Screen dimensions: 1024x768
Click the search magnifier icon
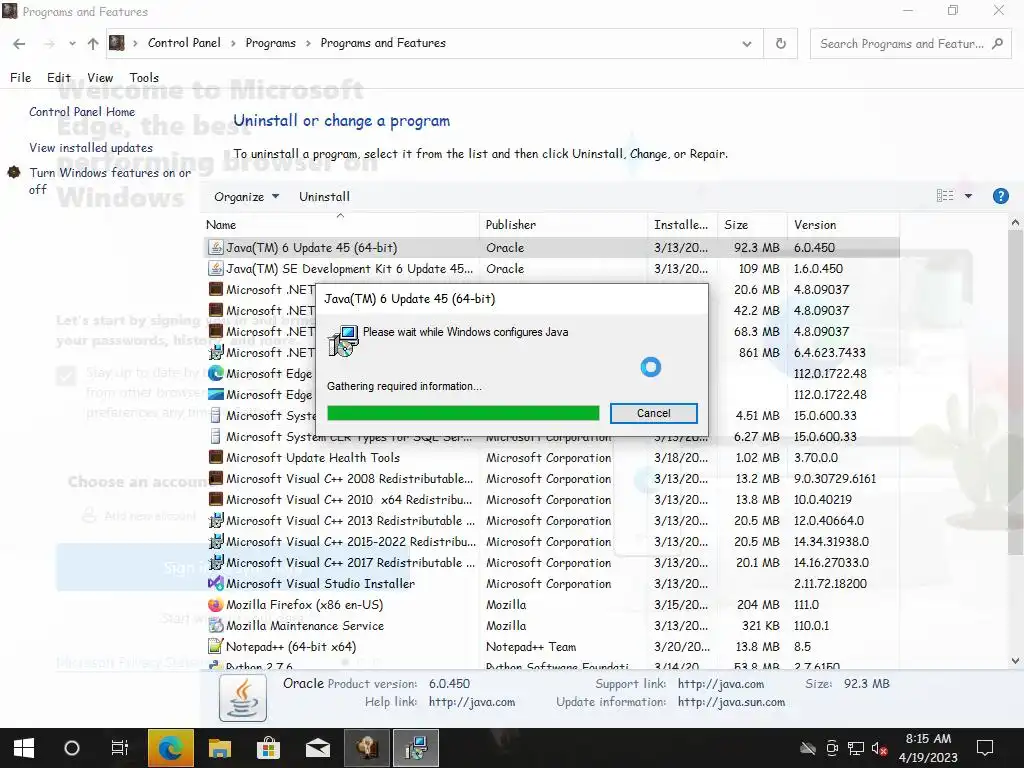997,44
